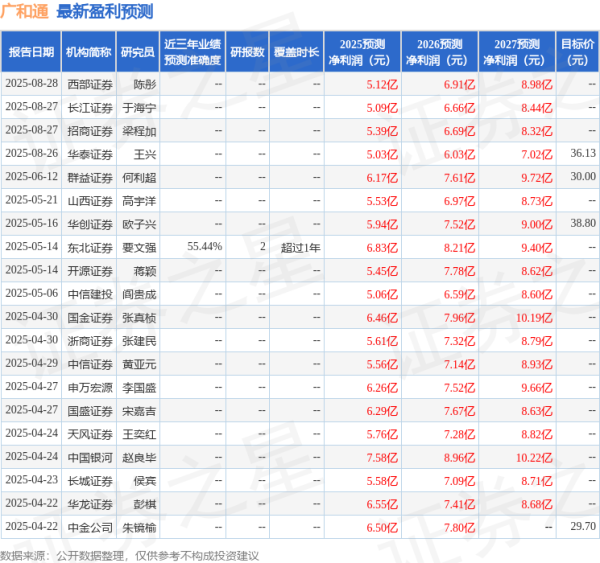The width and height of the screenshot is (600, 563).
Task: Select the 国金证券 institution cell
Action: (90, 318)
